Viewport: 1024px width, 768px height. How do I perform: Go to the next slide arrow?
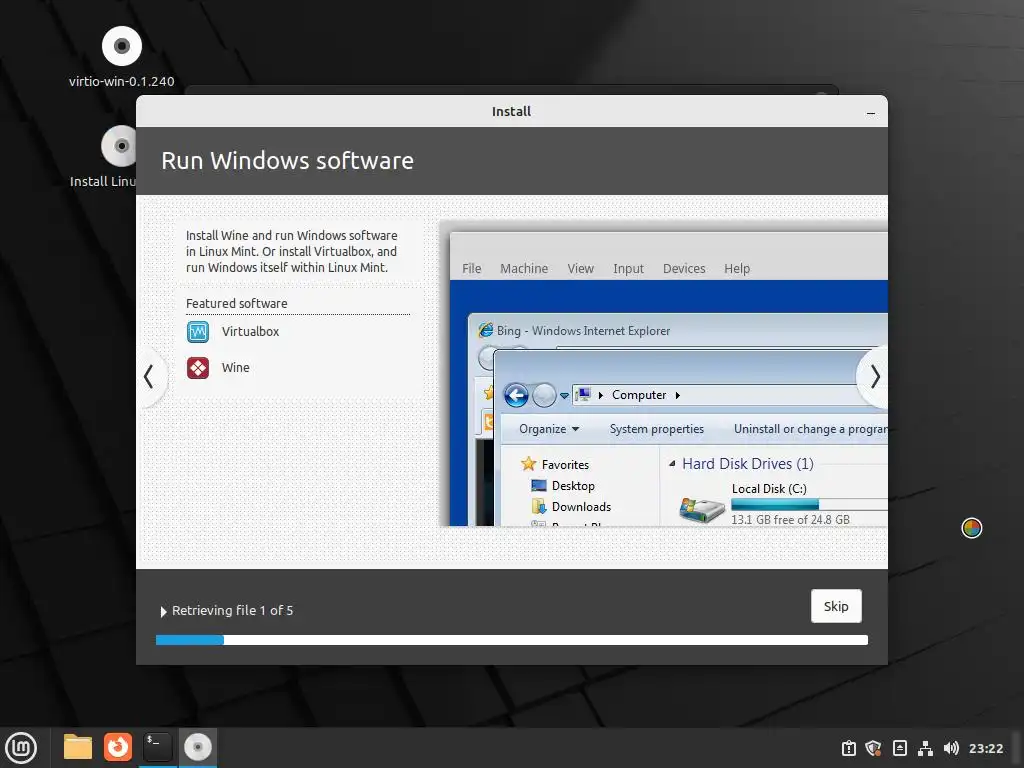pos(875,377)
